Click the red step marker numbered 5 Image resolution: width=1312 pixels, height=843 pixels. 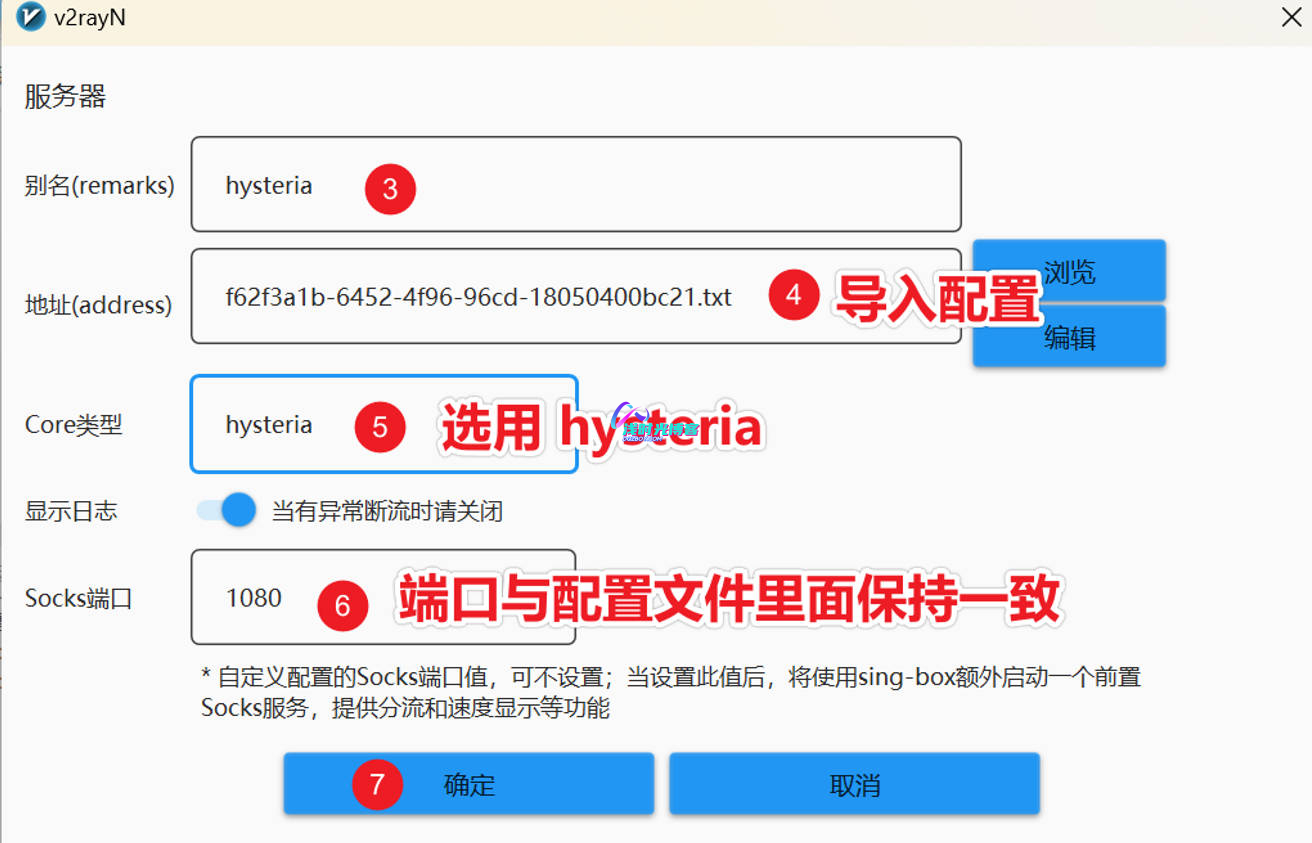tap(380, 427)
